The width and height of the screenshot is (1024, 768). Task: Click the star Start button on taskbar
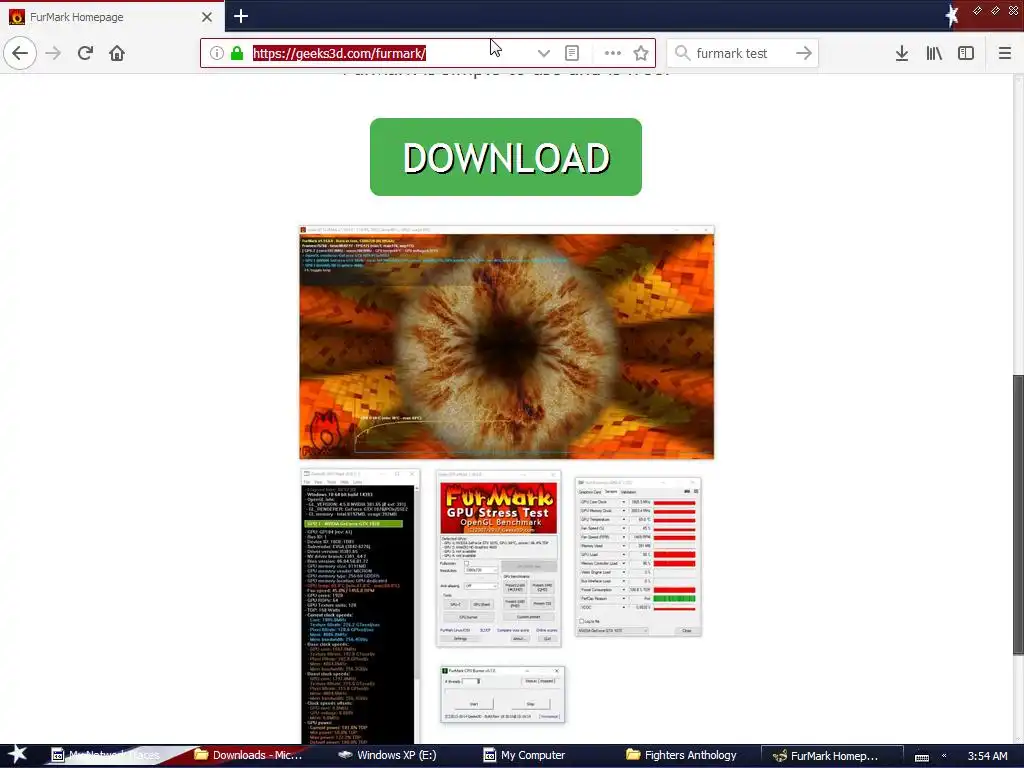[x=17, y=755]
